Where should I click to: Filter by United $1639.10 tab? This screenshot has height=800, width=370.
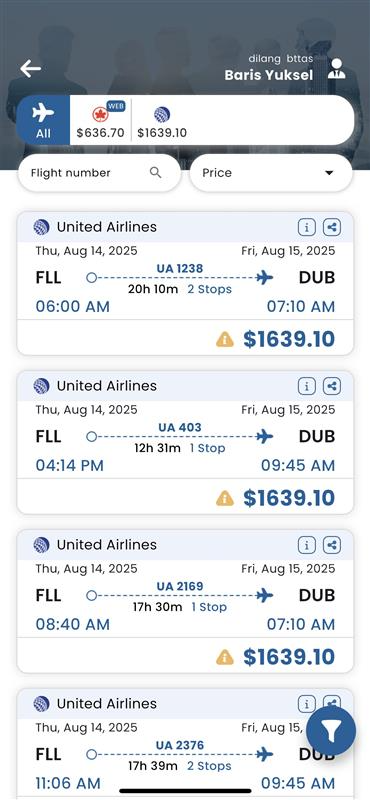(162, 122)
